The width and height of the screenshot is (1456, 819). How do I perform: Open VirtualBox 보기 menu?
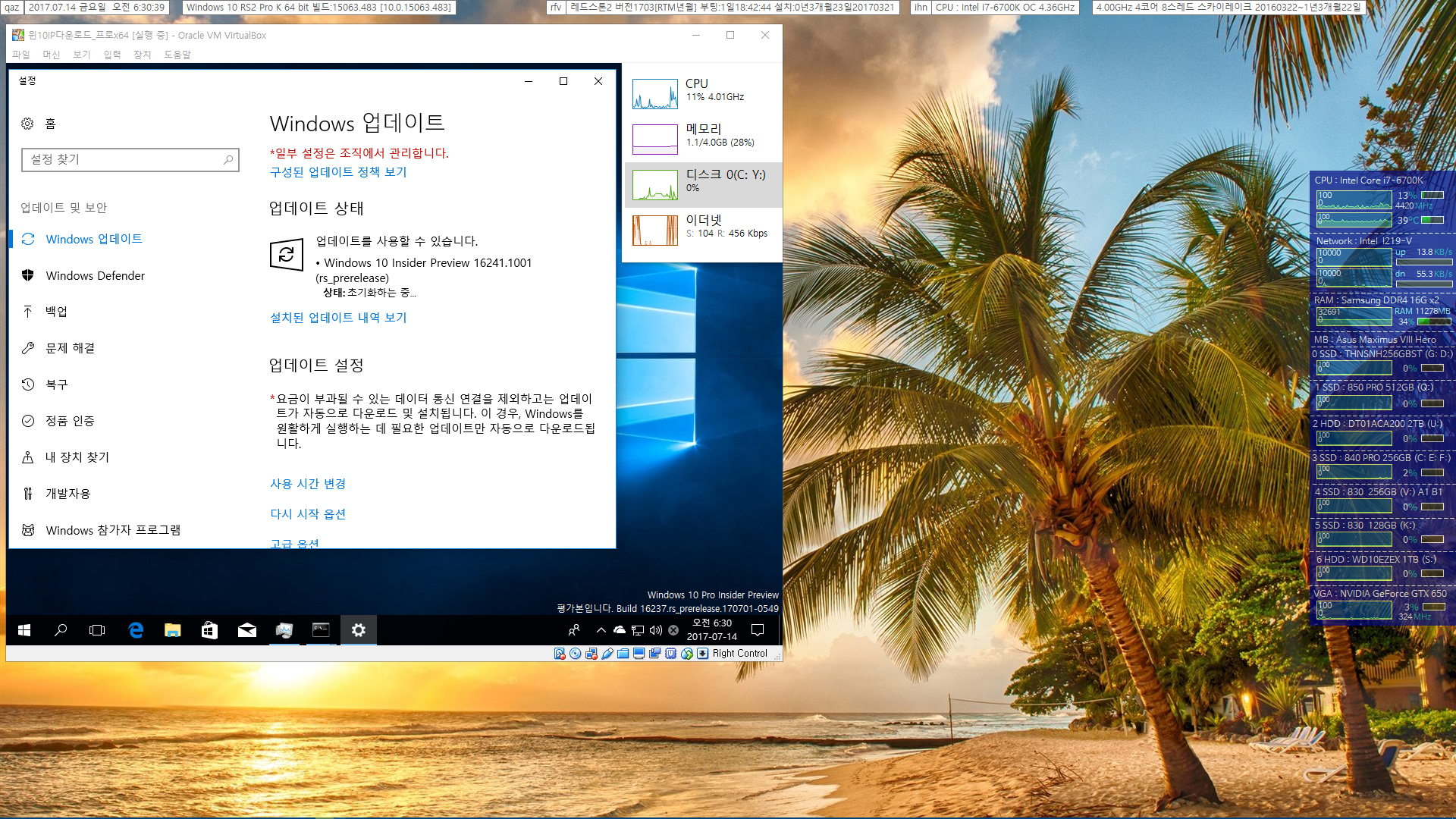point(82,55)
